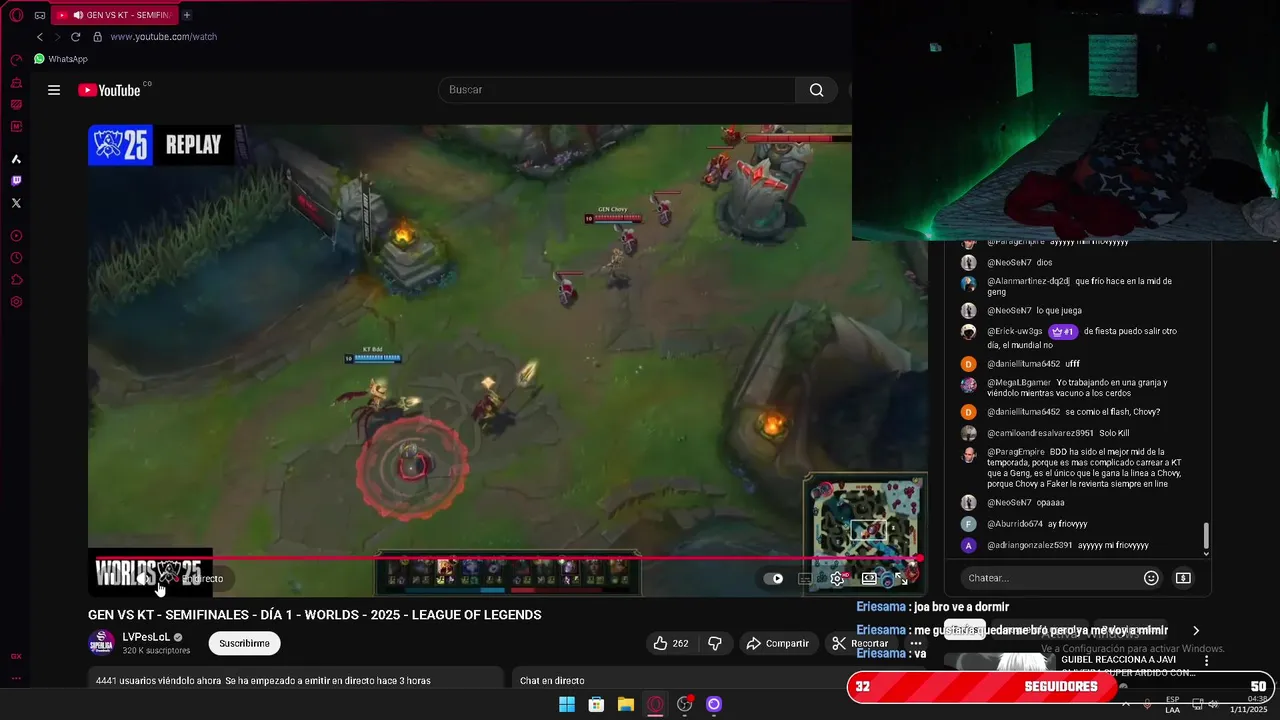Reload the YouTube page

point(75,37)
